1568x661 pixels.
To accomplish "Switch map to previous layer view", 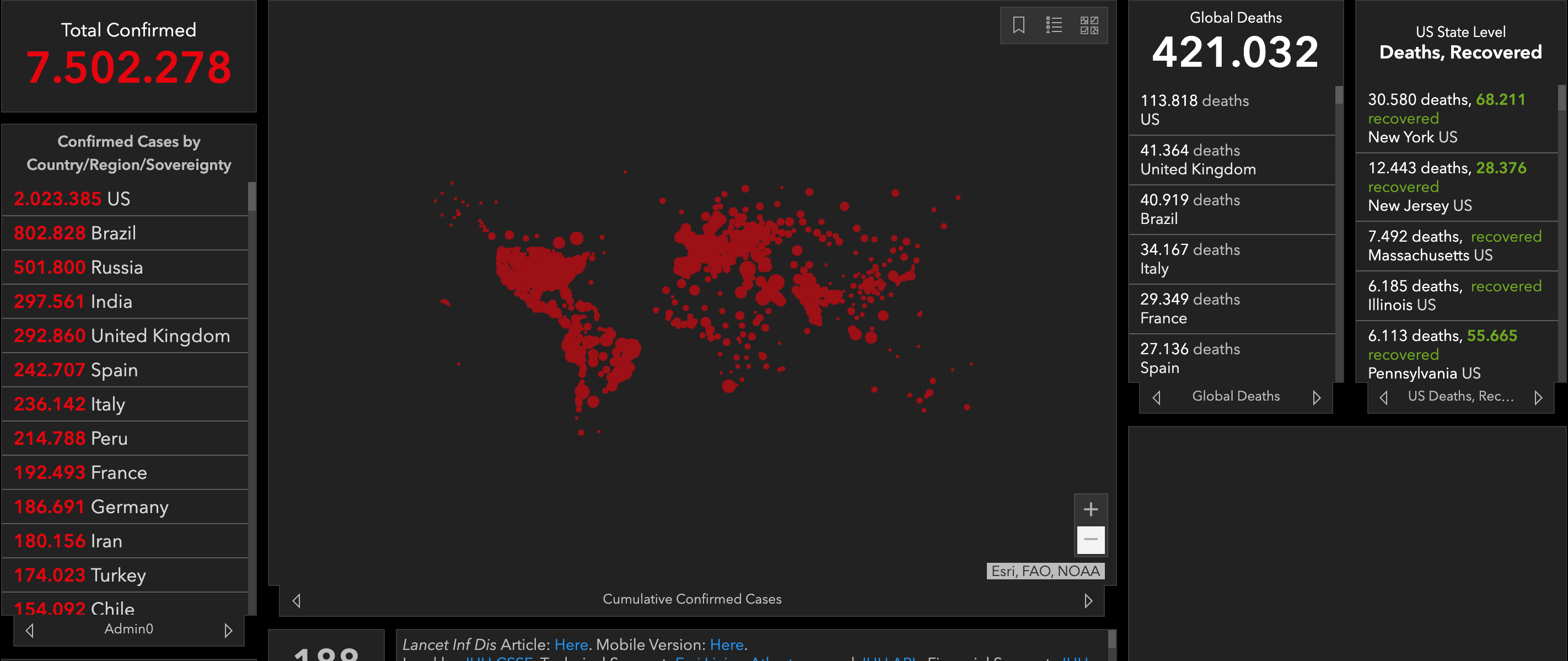I will pyautogui.click(x=297, y=601).
